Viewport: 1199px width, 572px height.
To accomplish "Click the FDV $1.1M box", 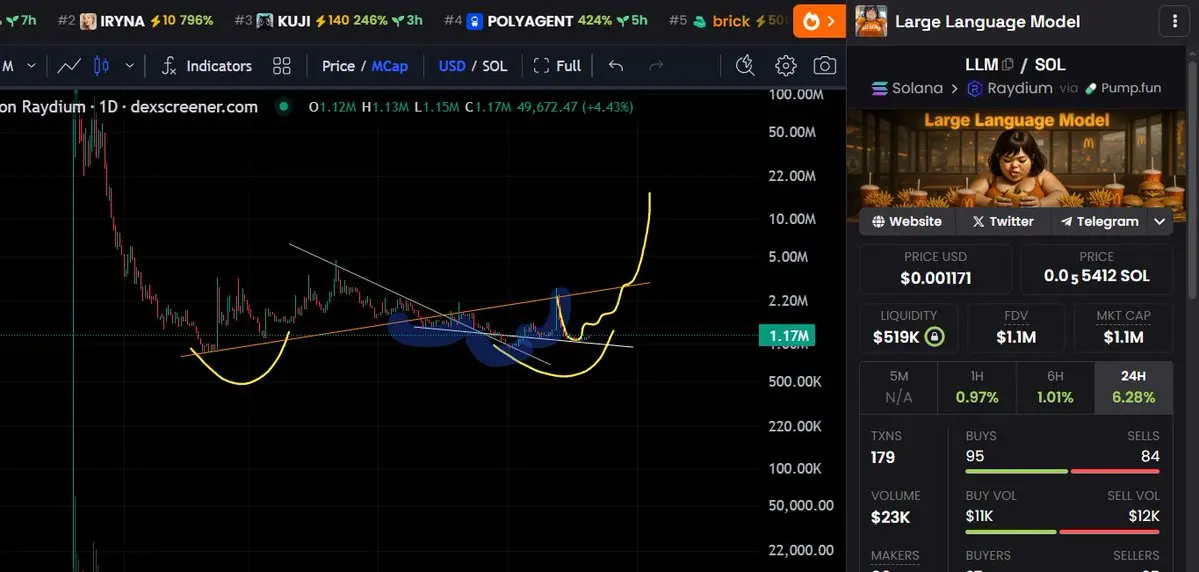I will [x=1016, y=328].
